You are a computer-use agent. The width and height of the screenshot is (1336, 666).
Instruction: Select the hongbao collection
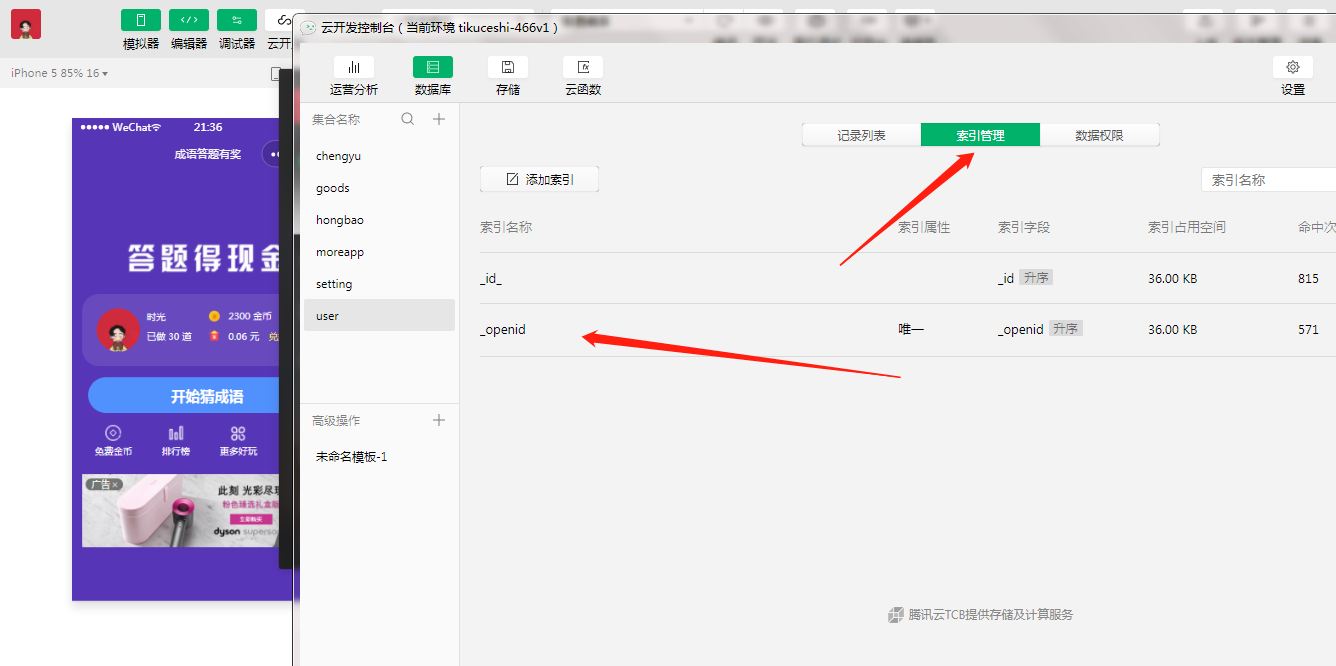379,220
